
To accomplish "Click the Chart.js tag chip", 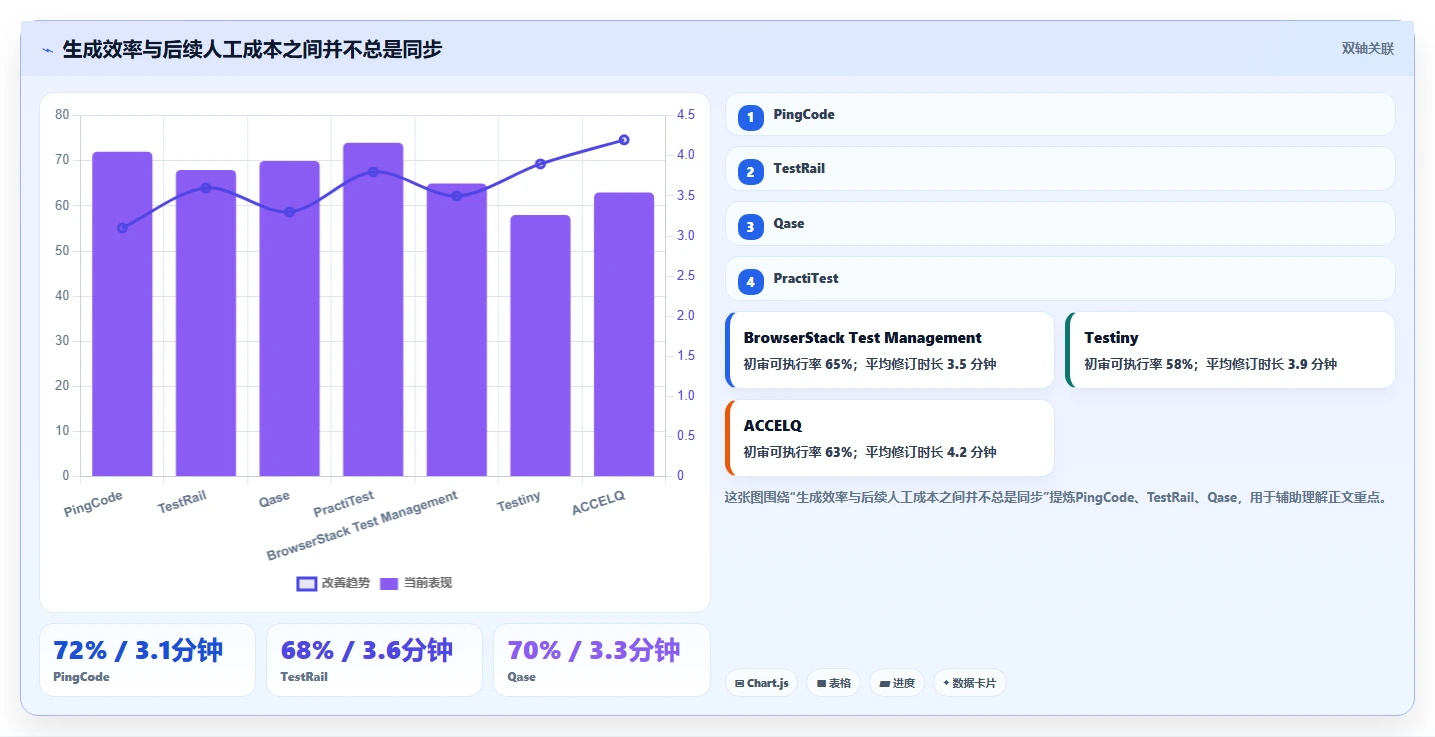I will coord(761,683).
